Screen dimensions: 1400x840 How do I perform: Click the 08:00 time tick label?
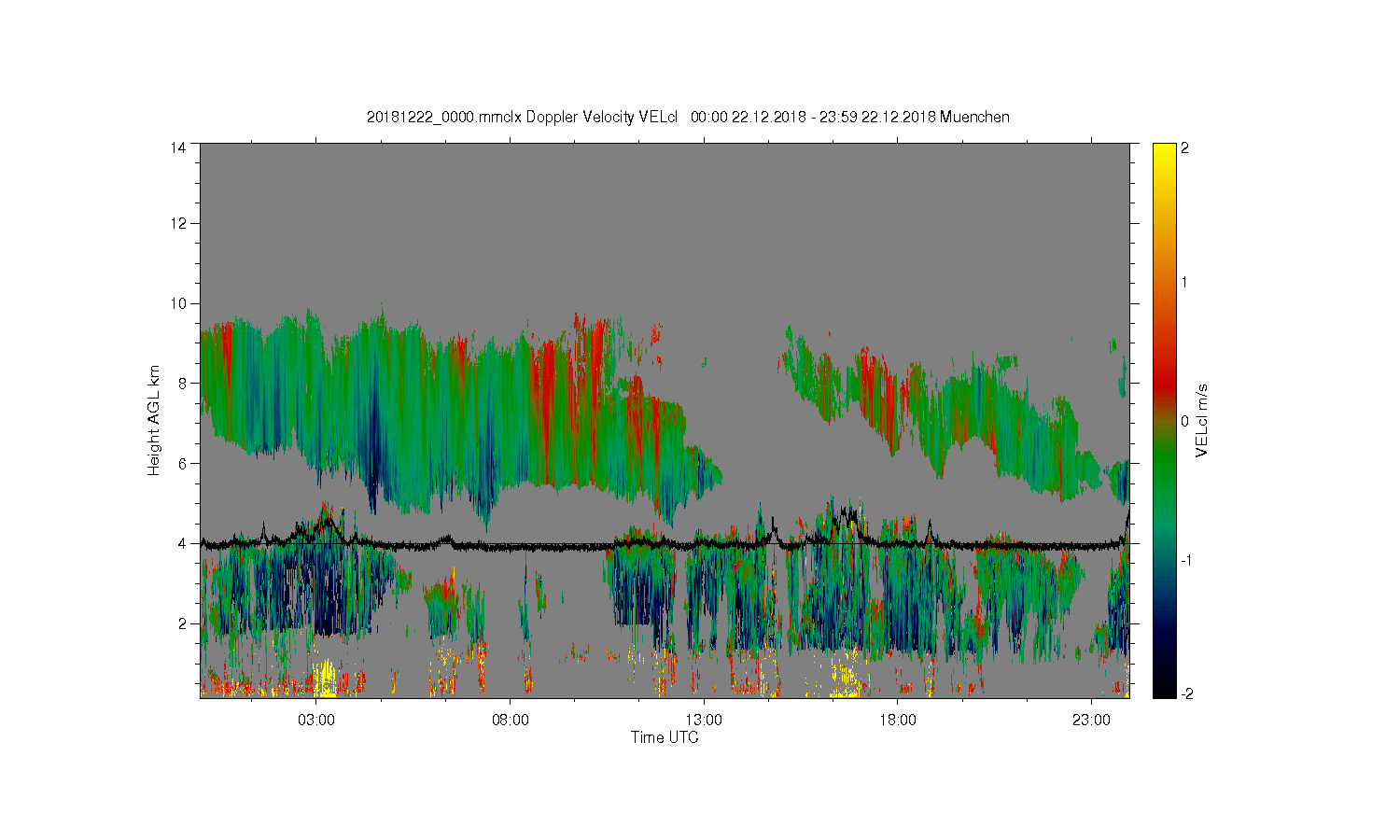click(x=511, y=721)
